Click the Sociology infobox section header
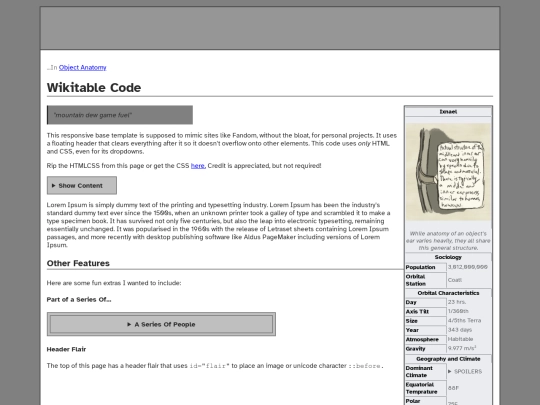 (448, 257)
